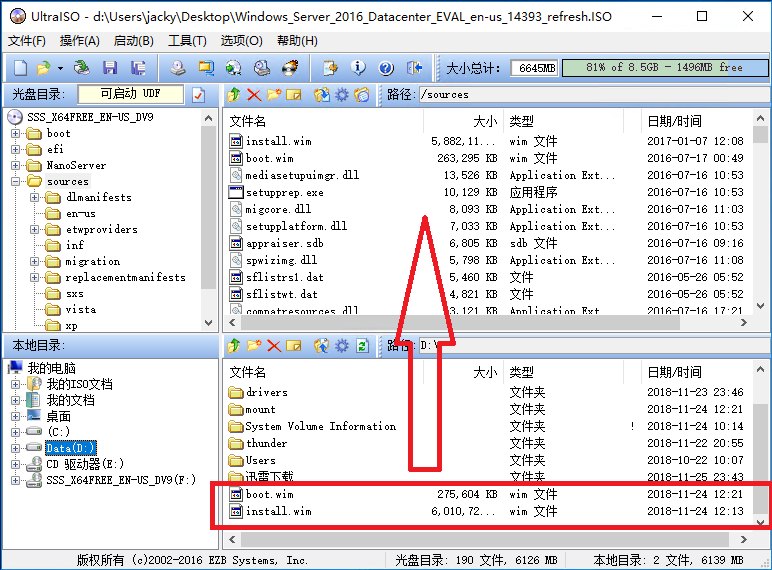Image resolution: width=772 pixels, height=570 pixels.
Task: Click the red X Delete icon in disc pane toolbar
Action: point(254,95)
